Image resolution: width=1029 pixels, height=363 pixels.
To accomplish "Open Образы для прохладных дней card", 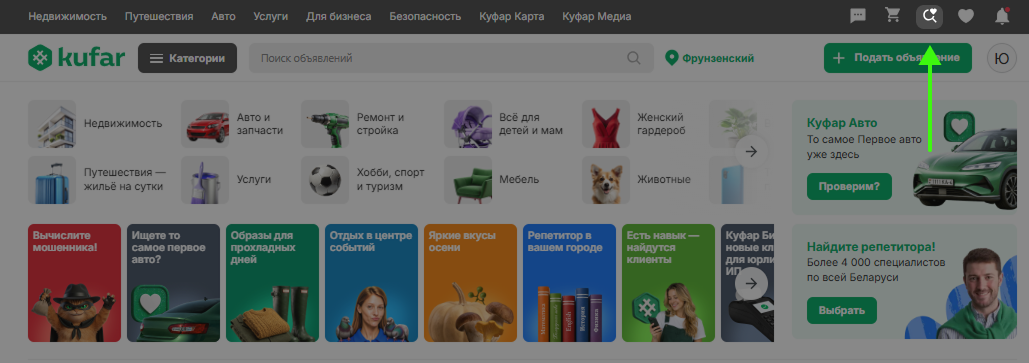I will coord(272,283).
